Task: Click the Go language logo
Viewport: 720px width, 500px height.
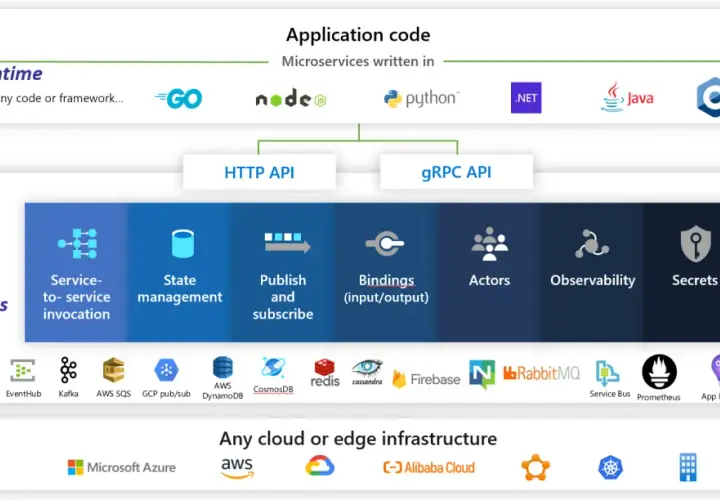Action: tap(178, 98)
